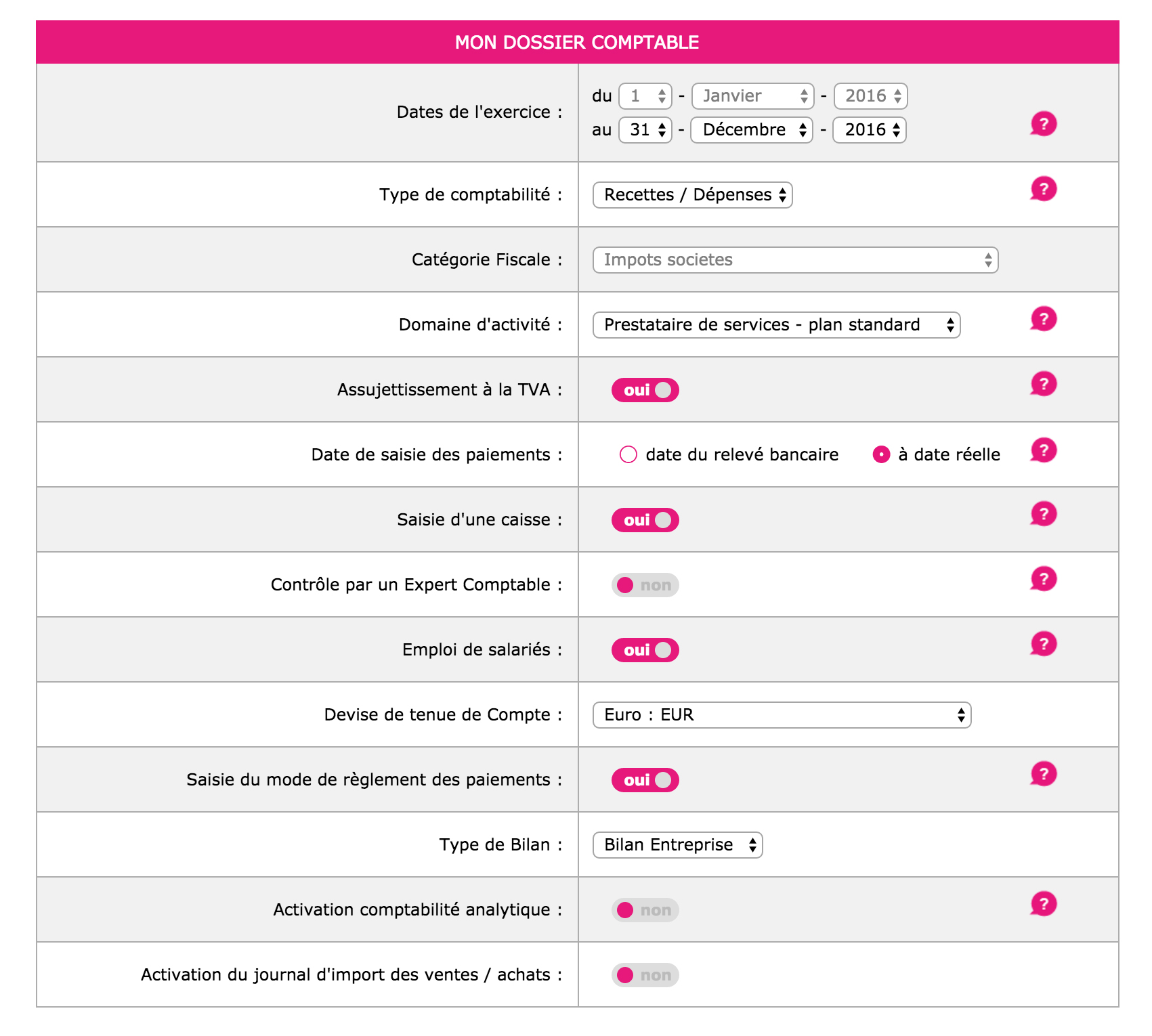Screen dimensions: 1152x1036
Task: Choose the à date réelle radio button
Action: coord(881,454)
